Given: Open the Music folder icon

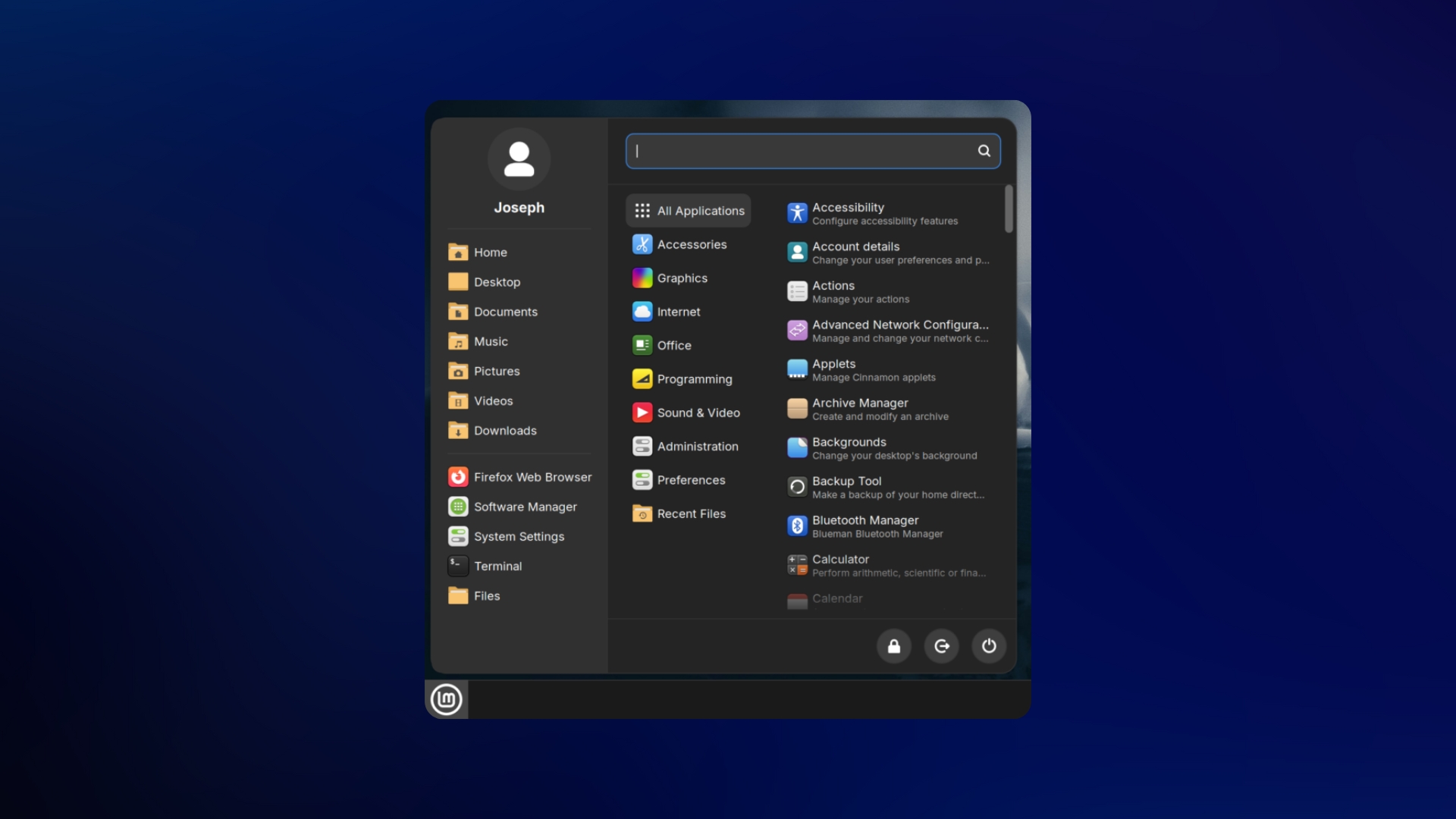Looking at the screenshot, I should click(x=458, y=341).
